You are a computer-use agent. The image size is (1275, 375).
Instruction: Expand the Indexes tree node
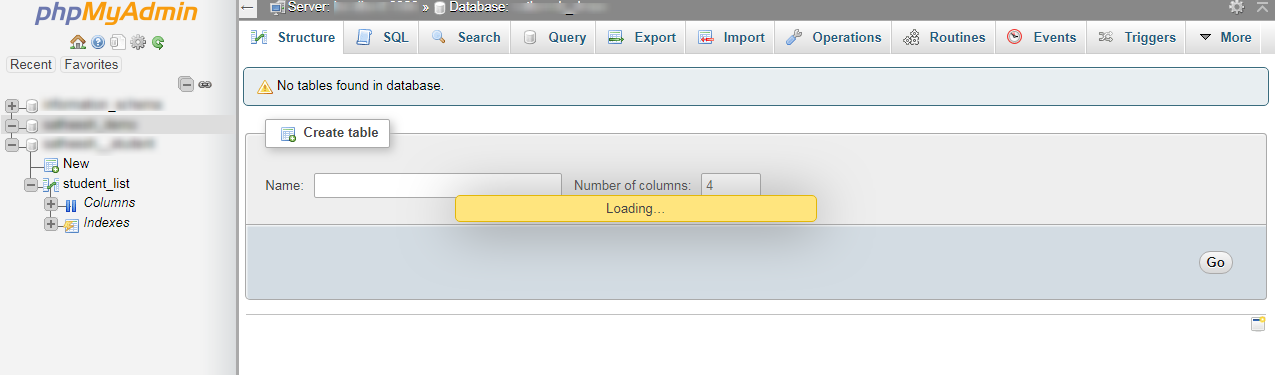[x=51, y=224]
